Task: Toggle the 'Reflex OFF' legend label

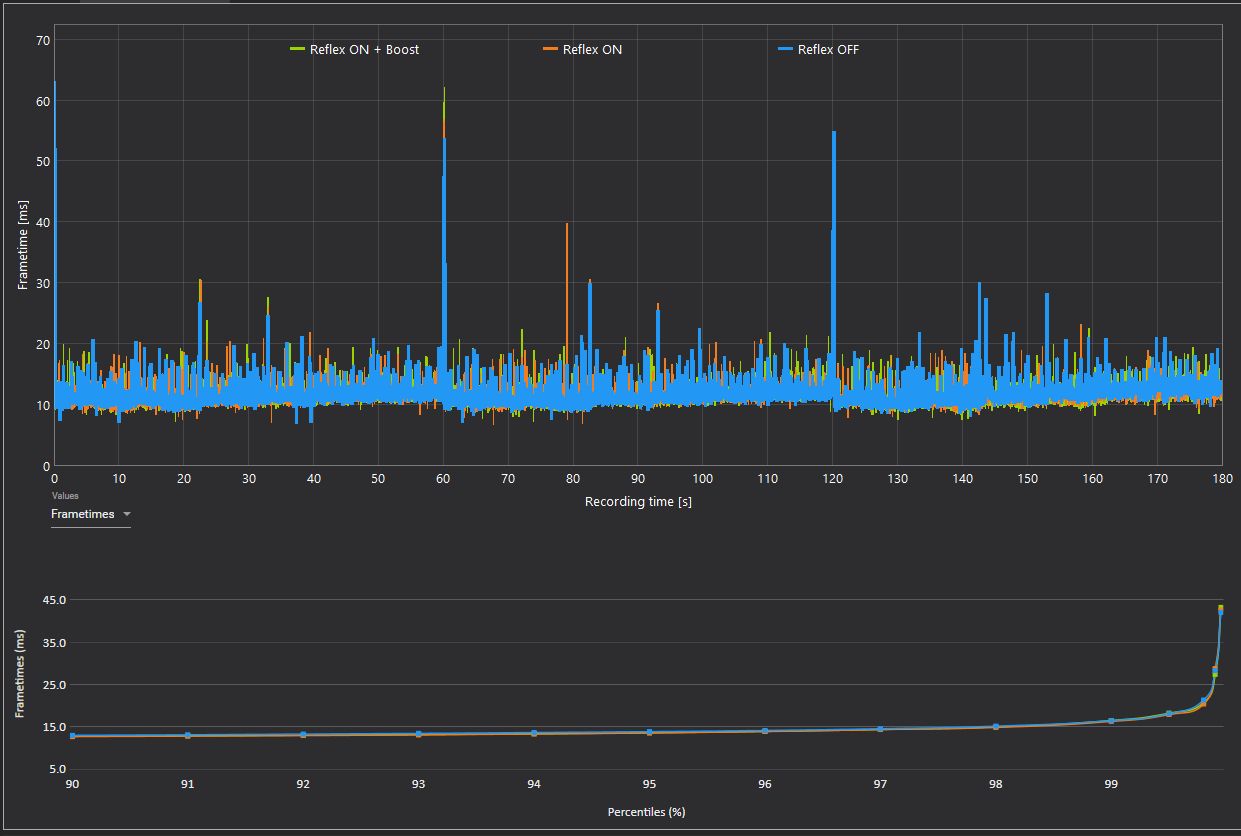Action: [828, 49]
